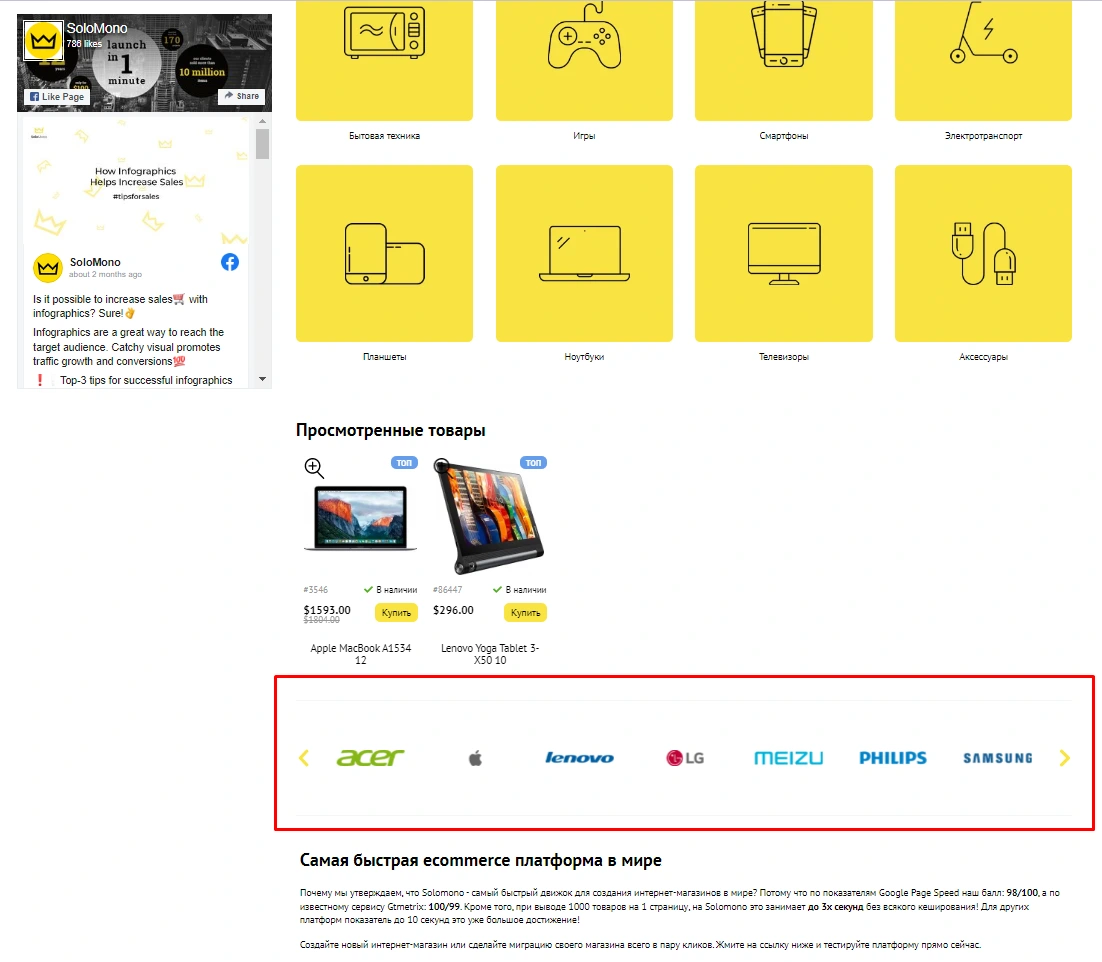
Task: Open the Tablets category icon tile
Action: coord(384,253)
